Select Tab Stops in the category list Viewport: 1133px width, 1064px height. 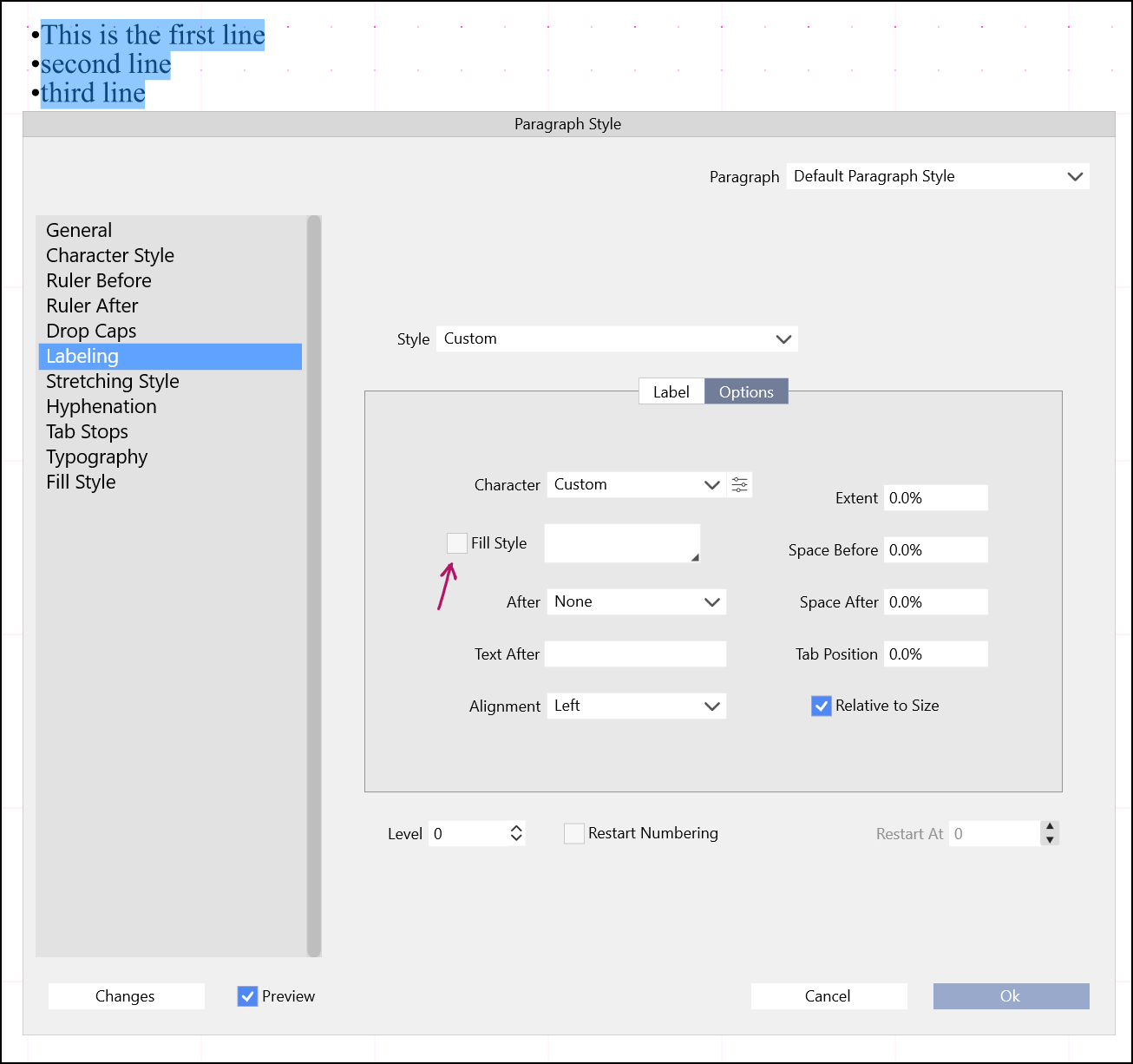click(x=87, y=431)
